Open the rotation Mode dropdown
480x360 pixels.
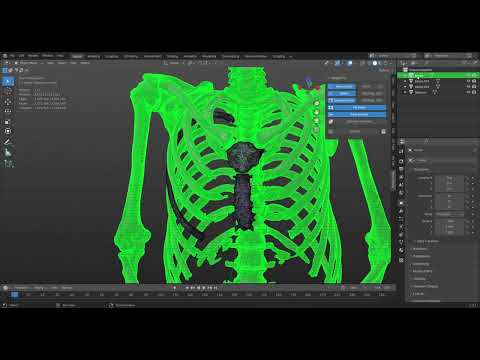pos(450,214)
